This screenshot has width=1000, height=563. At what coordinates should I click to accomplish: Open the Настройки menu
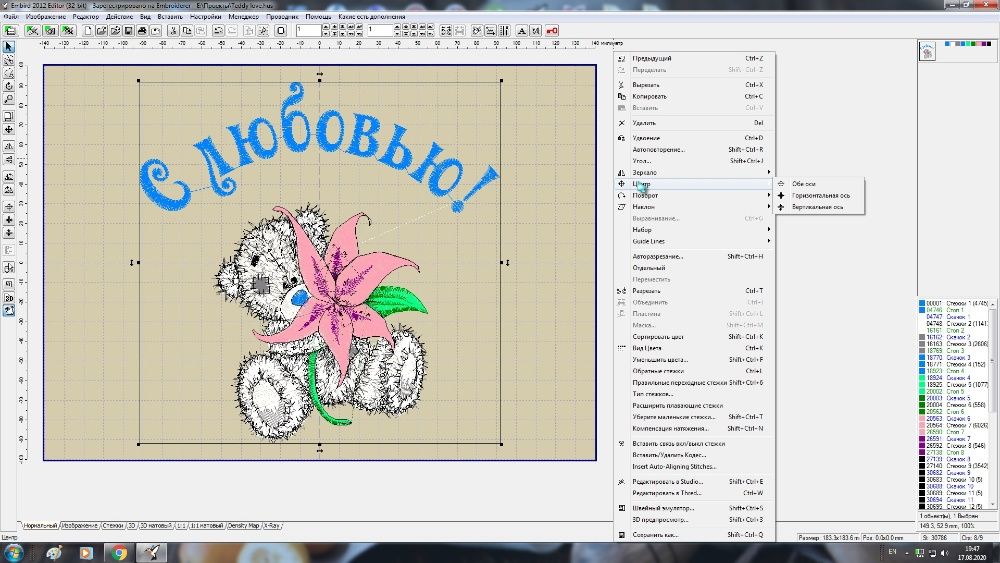click(x=205, y=17)
